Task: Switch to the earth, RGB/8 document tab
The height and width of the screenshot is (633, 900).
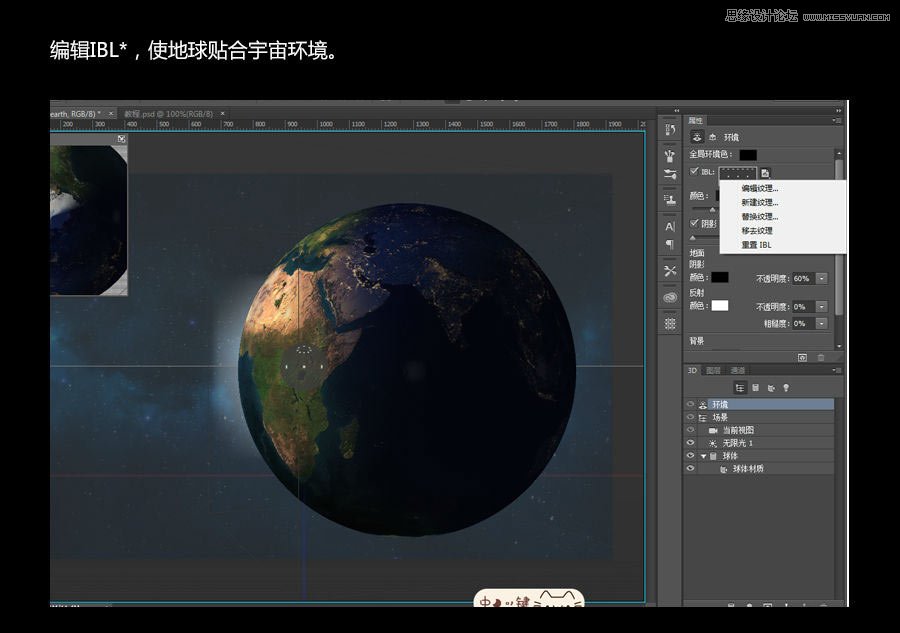Action: [x=75, y=114]
